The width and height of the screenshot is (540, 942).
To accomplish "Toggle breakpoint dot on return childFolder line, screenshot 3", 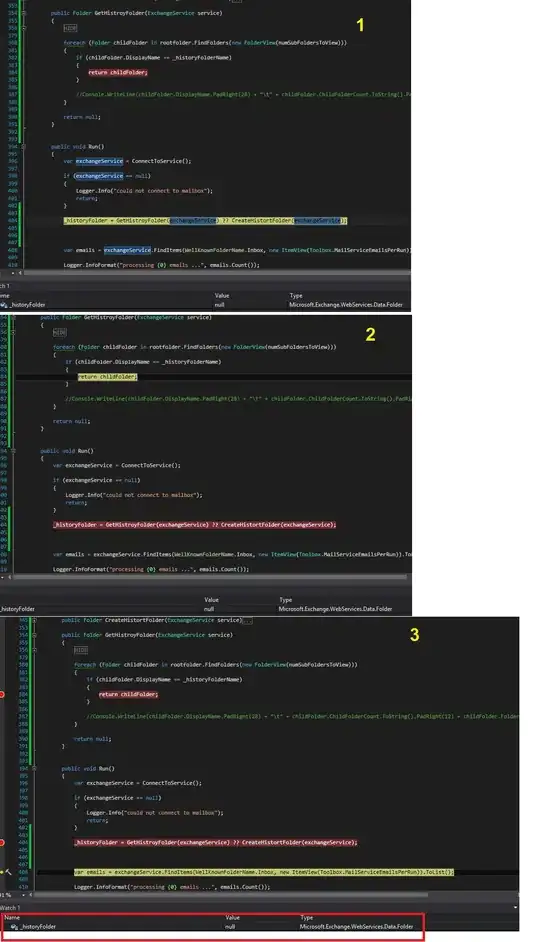I will pos(2,694).
